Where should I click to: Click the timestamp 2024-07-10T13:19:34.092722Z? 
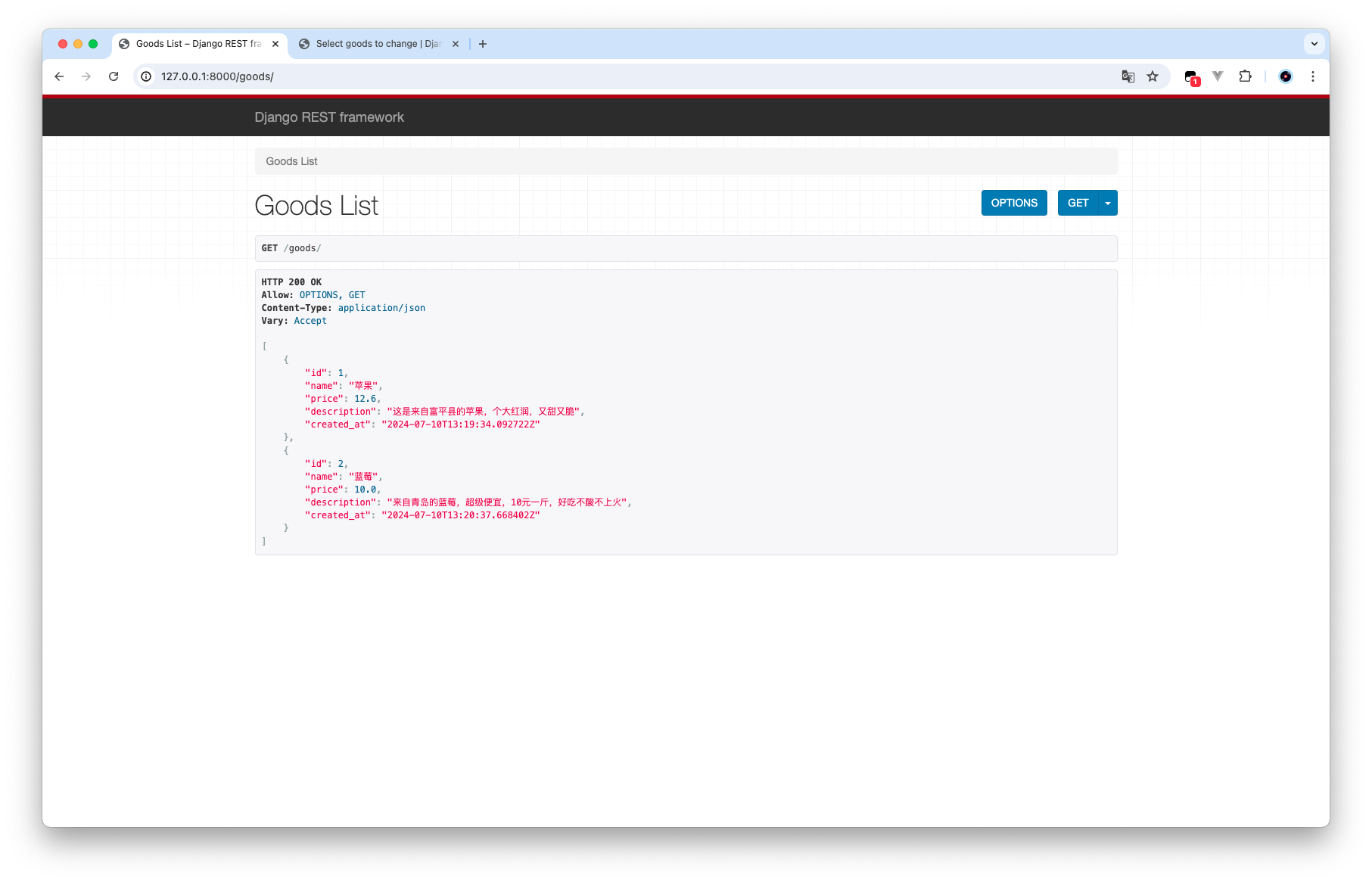coord(461,424)
